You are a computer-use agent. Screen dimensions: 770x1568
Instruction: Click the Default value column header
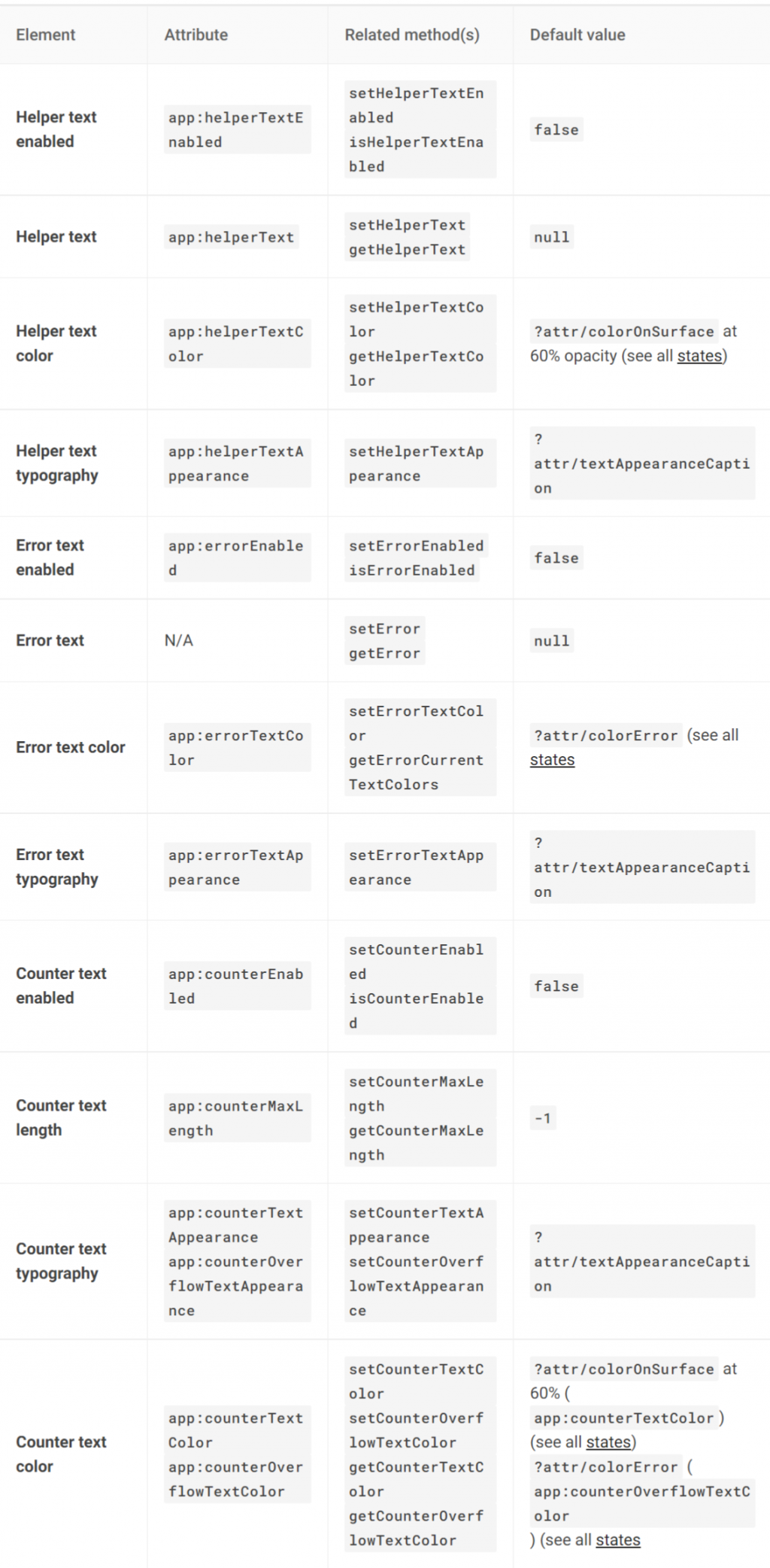click(577, 35)
